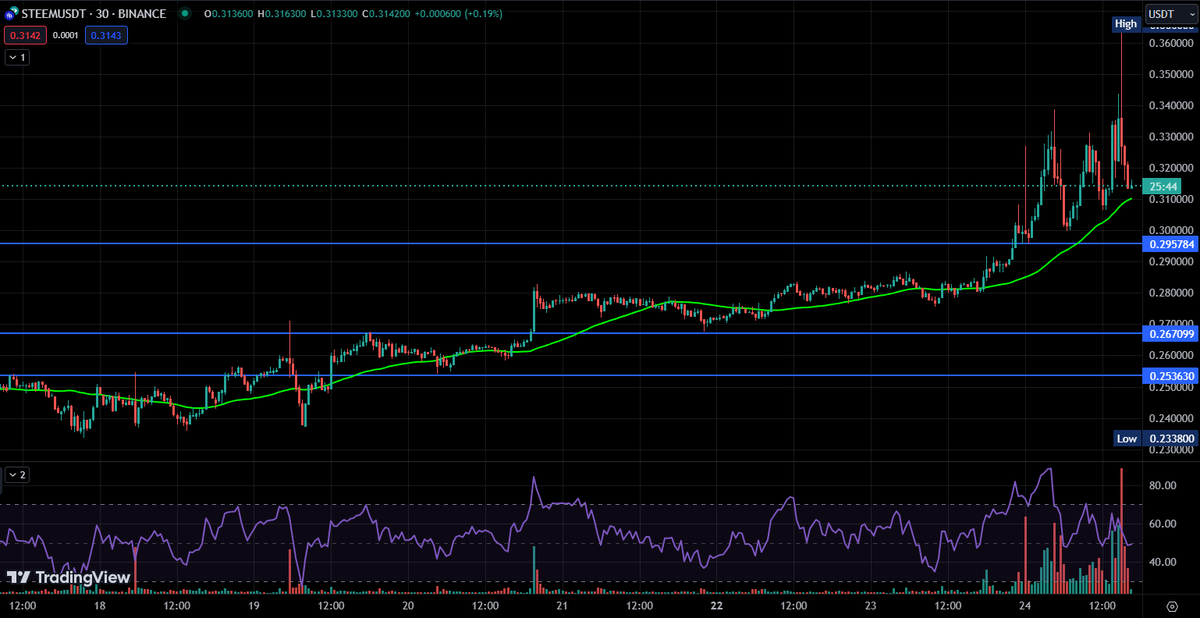Open the STEEMUSDT · 30 · BINANCE symbol title
This screenshot has height=618, width=1200.
pyautogui.click(x=94, y=14)
